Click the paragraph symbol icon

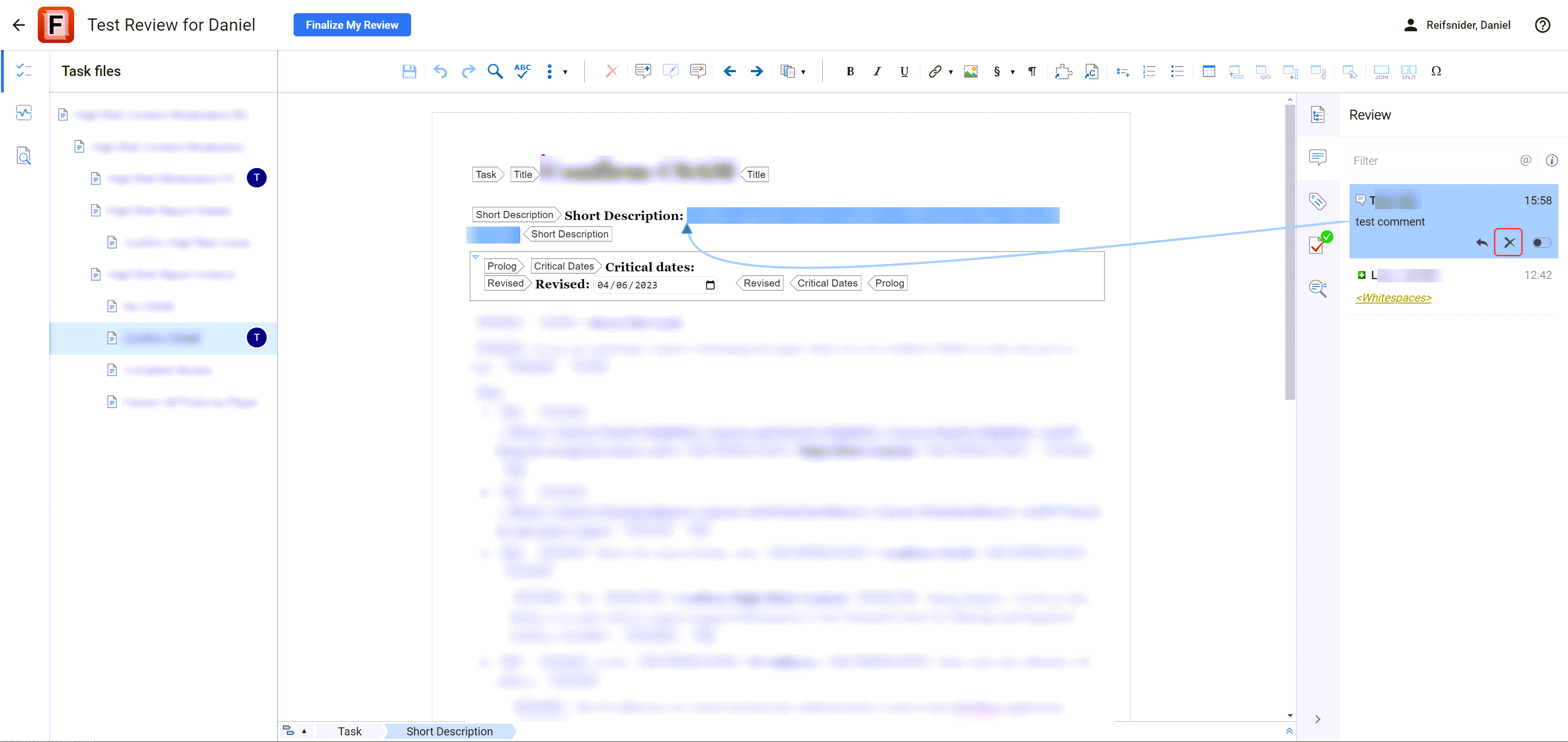pos(1031,71)
